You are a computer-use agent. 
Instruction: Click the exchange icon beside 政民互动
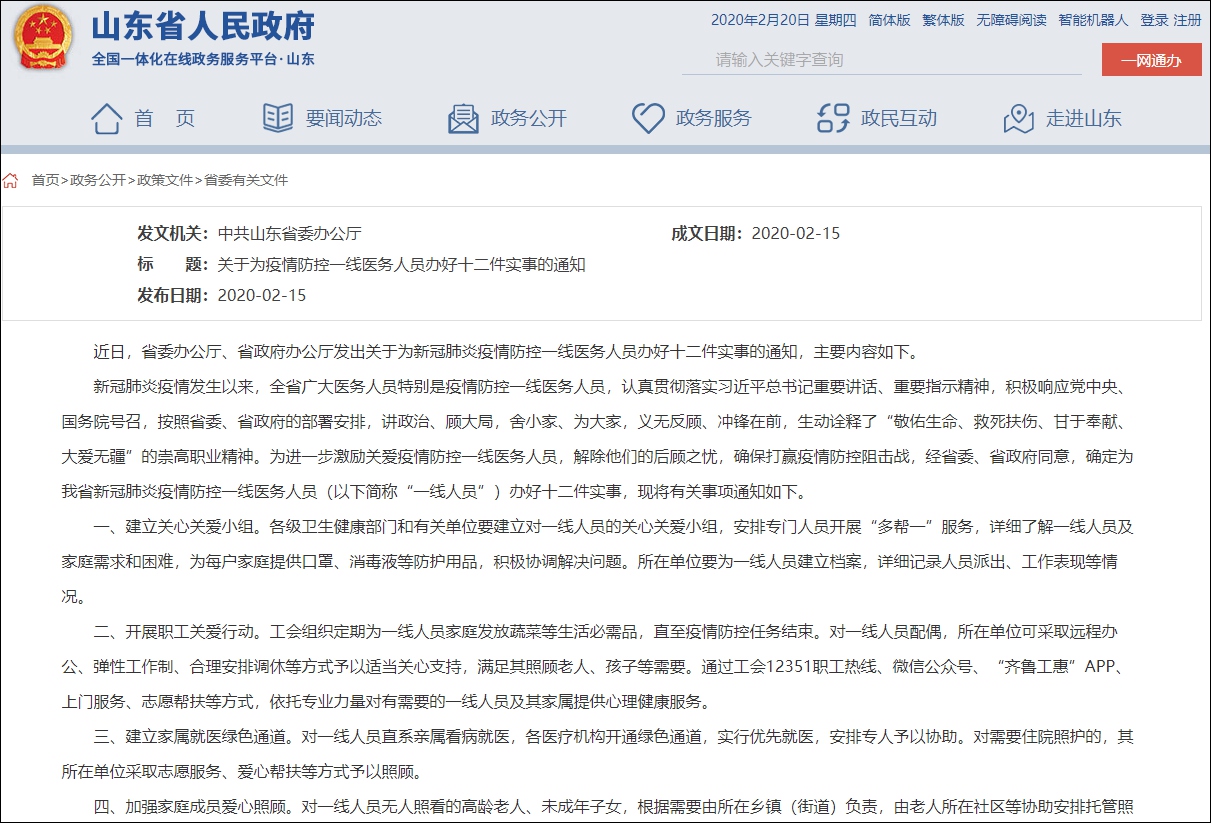[x=833, y=118]
